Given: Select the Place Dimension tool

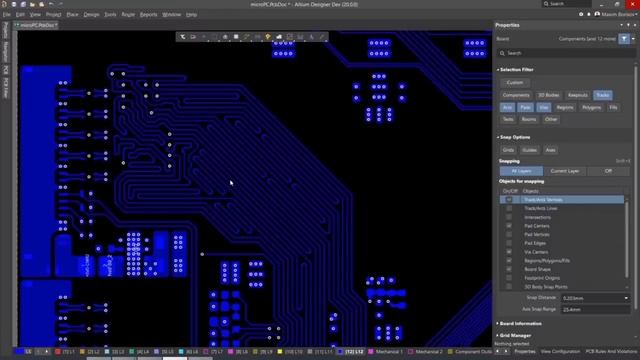Looking at the screenshot, I should pos(300,37).
